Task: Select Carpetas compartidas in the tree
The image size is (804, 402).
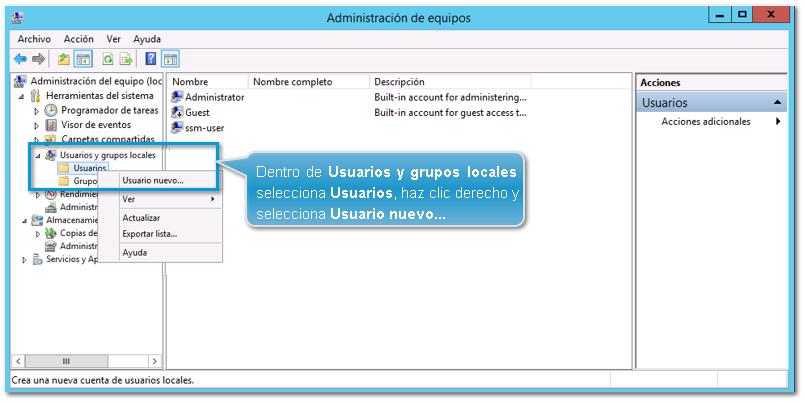Action: 108,139
